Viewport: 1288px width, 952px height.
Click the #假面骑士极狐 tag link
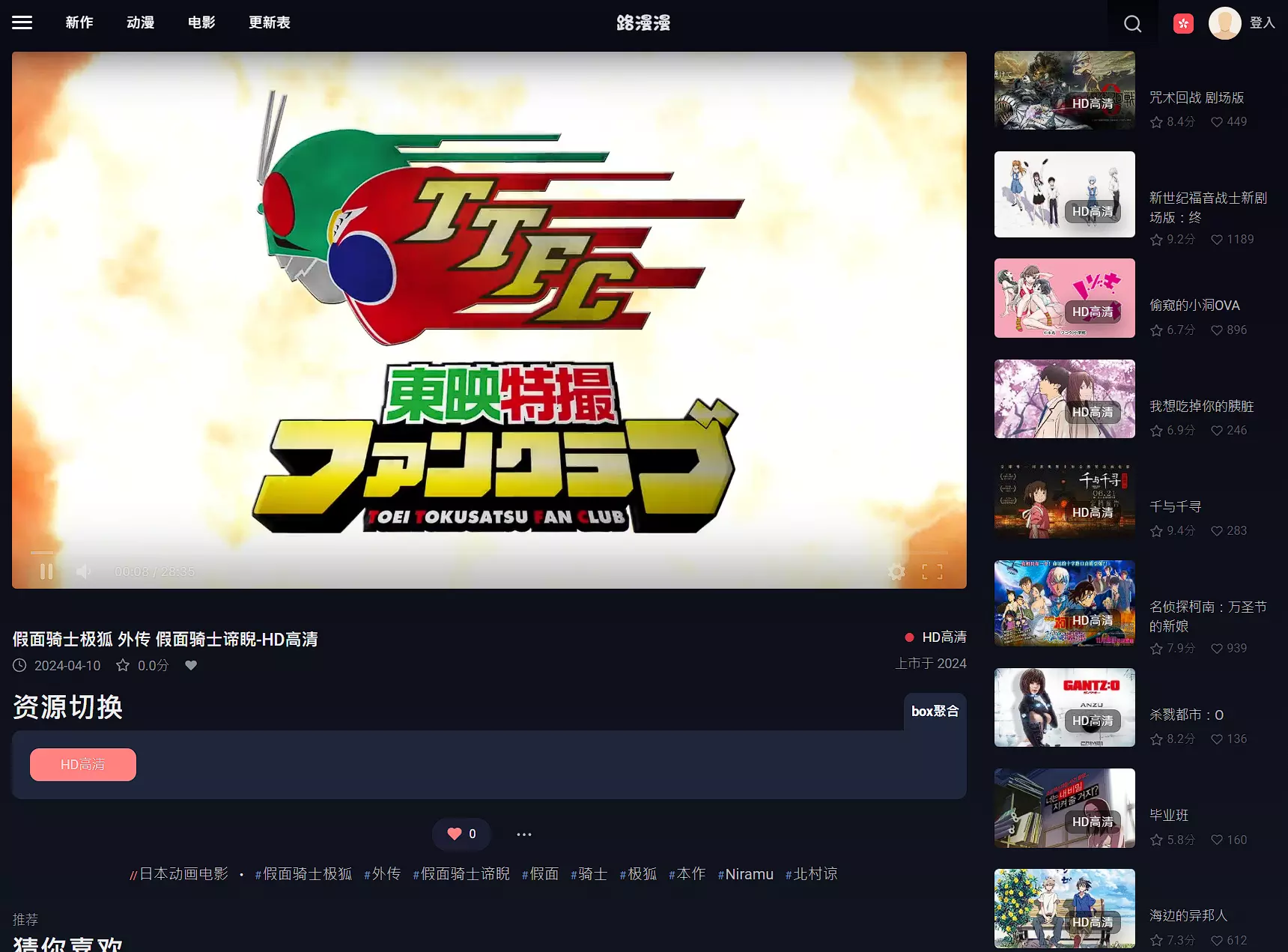tap(303, 874)
